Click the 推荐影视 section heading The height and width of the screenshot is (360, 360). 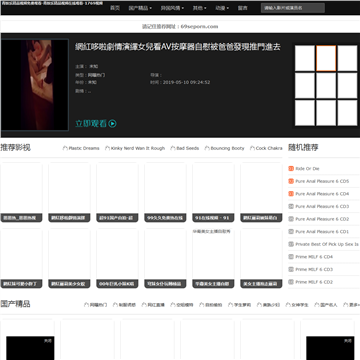16,148
